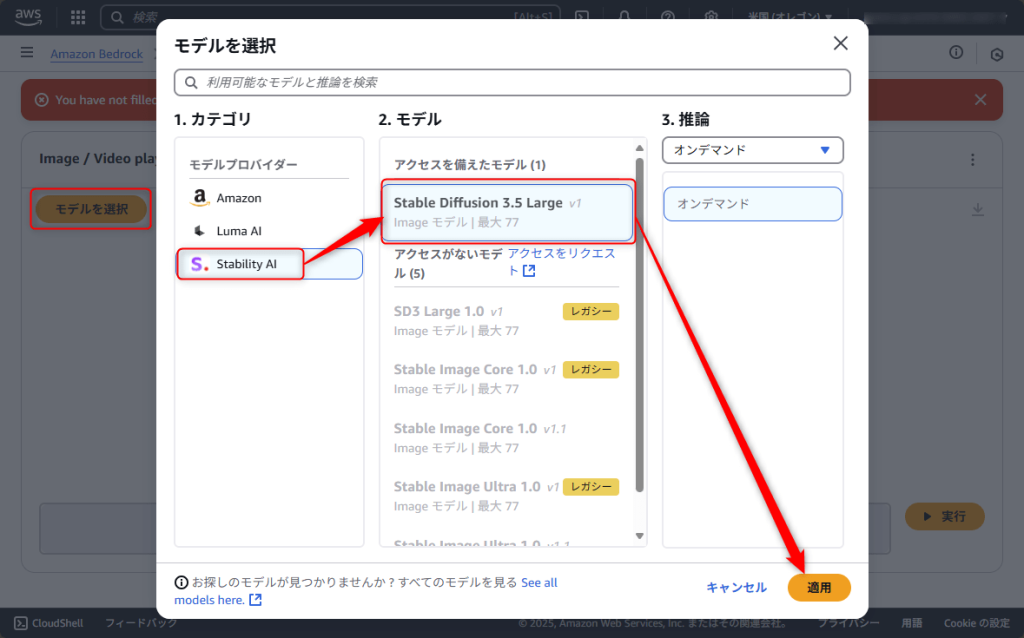This screenshot has height=638, width=1024.
Task: Click the 実行 run button
Action: coord(944,516)
